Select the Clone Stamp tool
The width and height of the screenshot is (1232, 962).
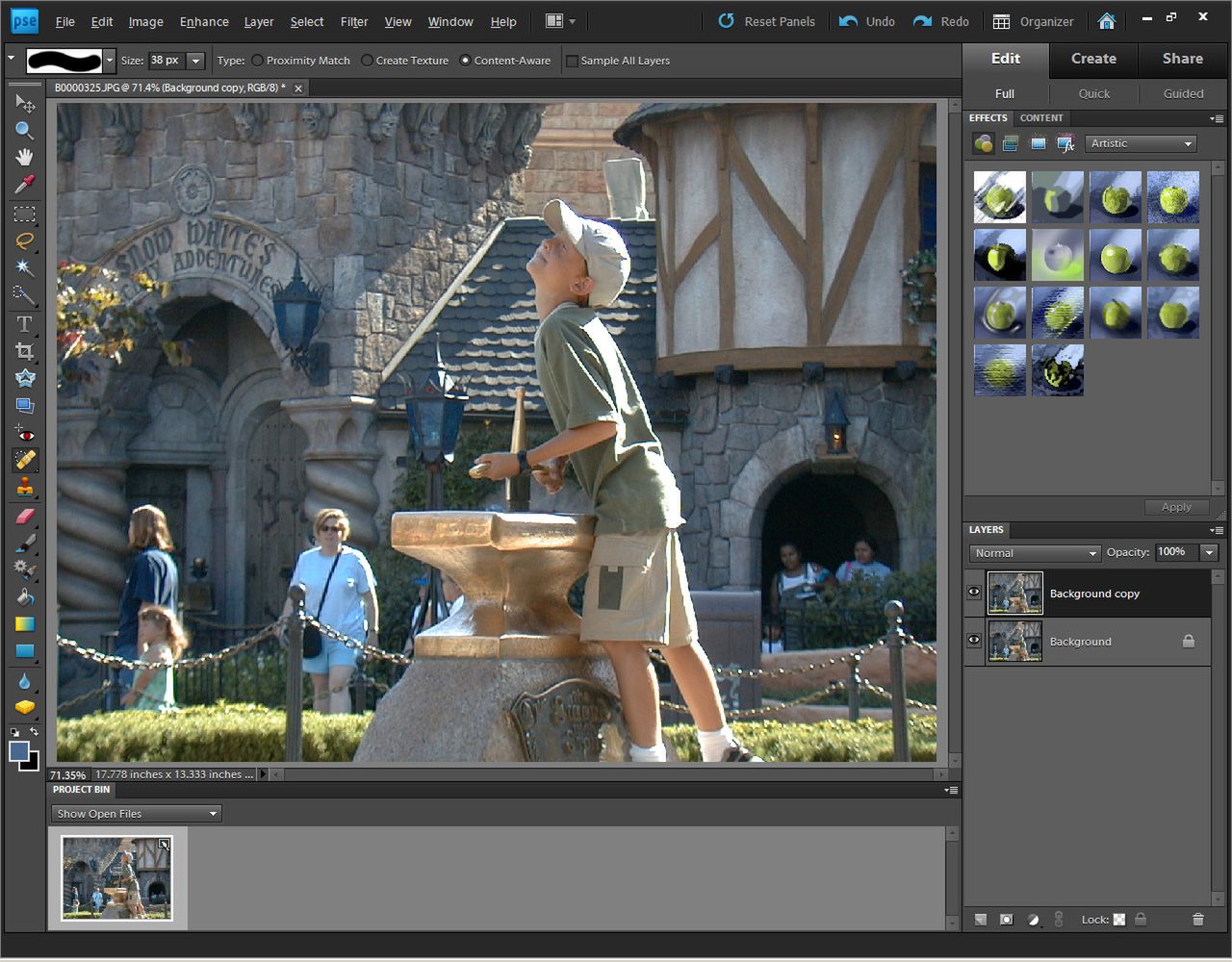click(24, 488)
